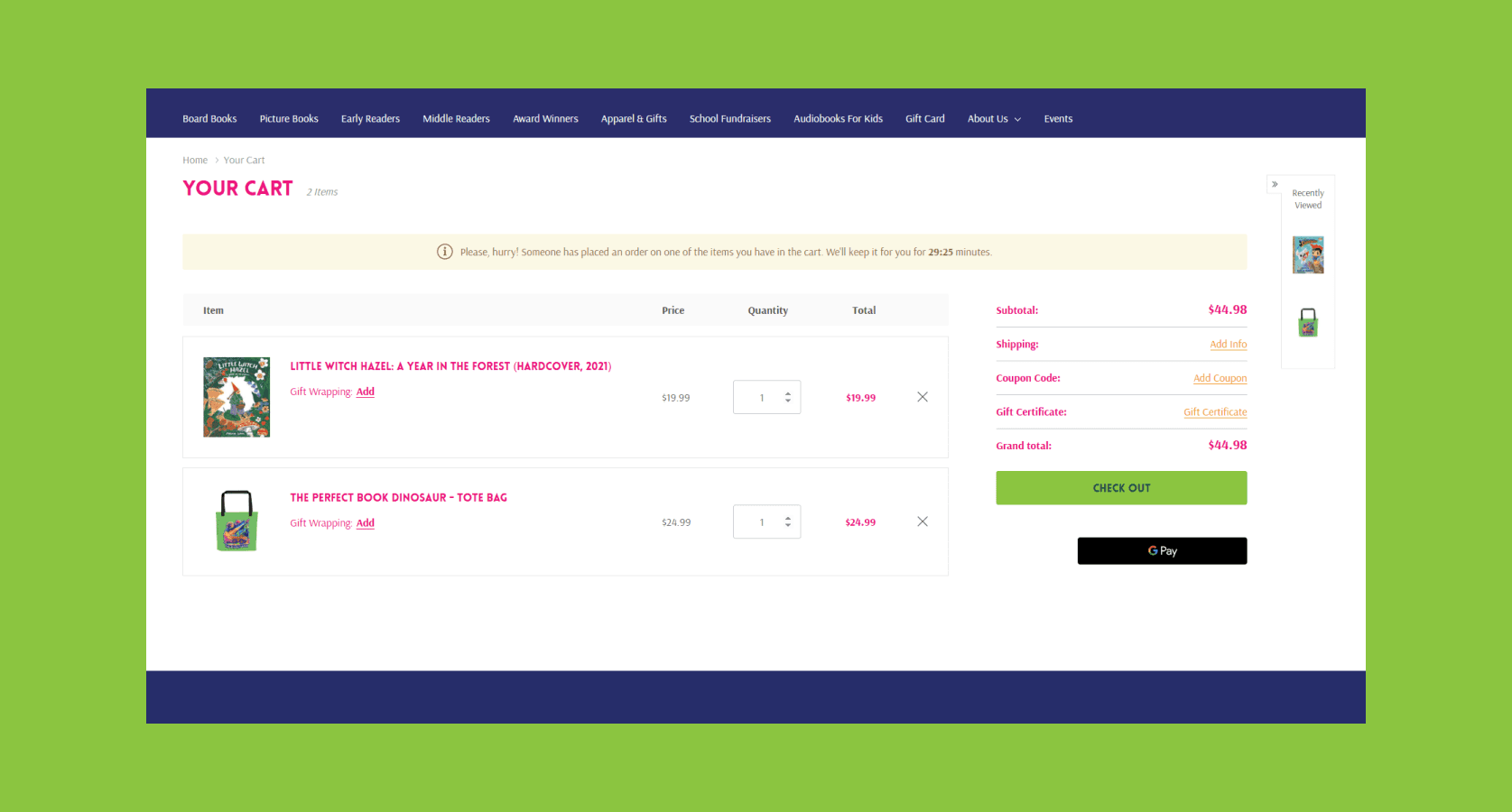1512x812 pixels.
Task: Click the Total column header
Action: (x=864, y=310)
